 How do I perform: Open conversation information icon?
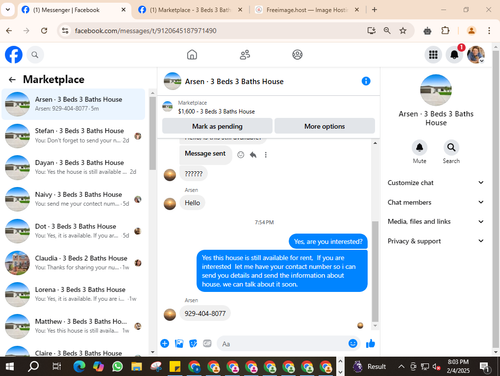[x=366, y=81]
